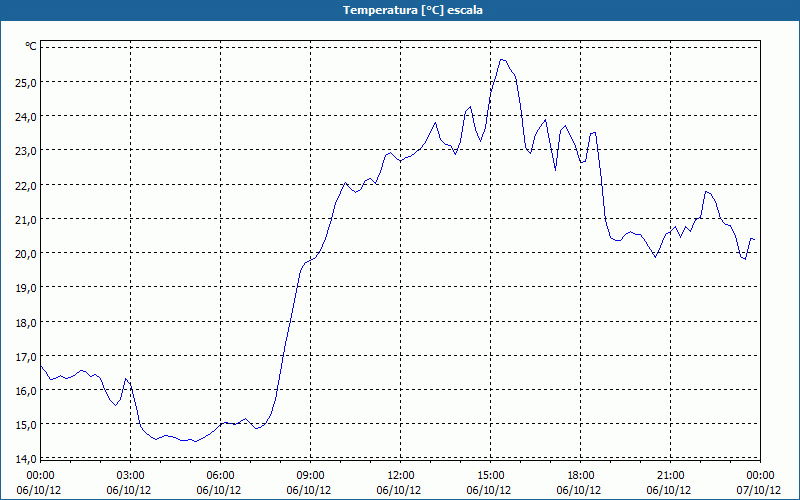Viewport: 800px width, 500px height.
Task: Pick the 15,0 temperature axis label
Action: [26, 425]
